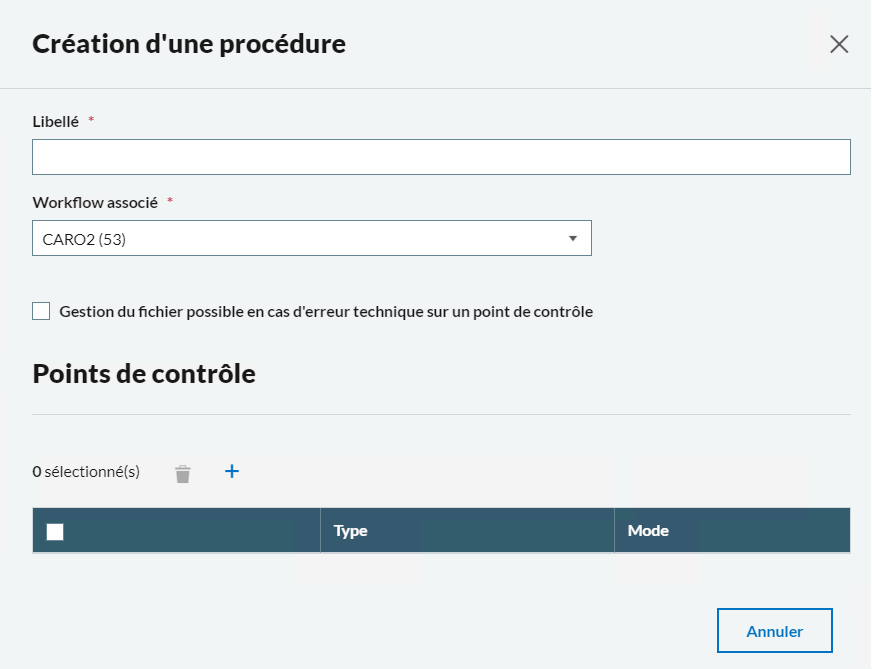
Task: Click the Points de contrôle section heading
Action: pos(144,374)
